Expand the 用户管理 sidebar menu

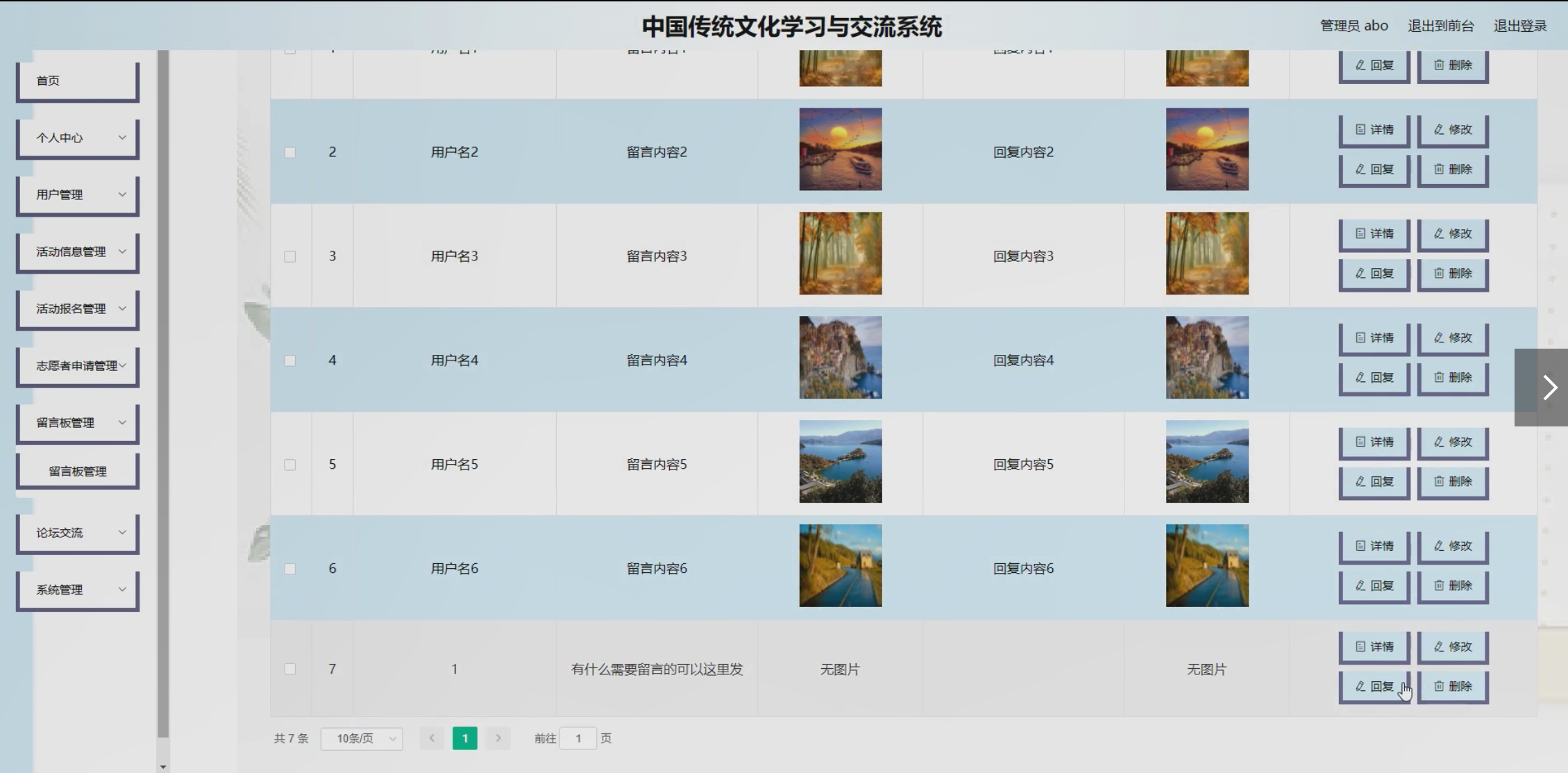(x=78, y=195)
